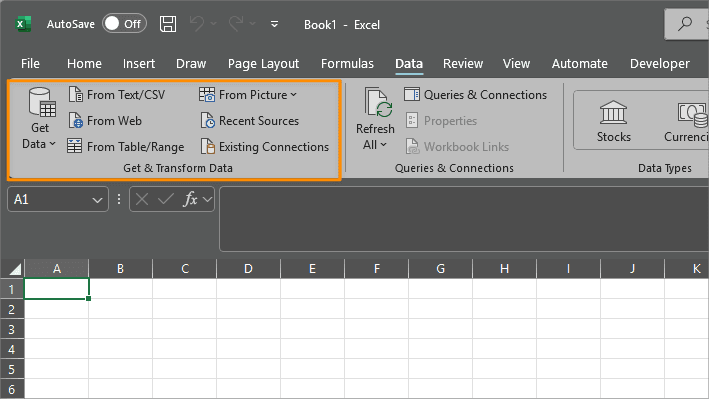
Task: Select row 5 header
Action: click(12, 369)
